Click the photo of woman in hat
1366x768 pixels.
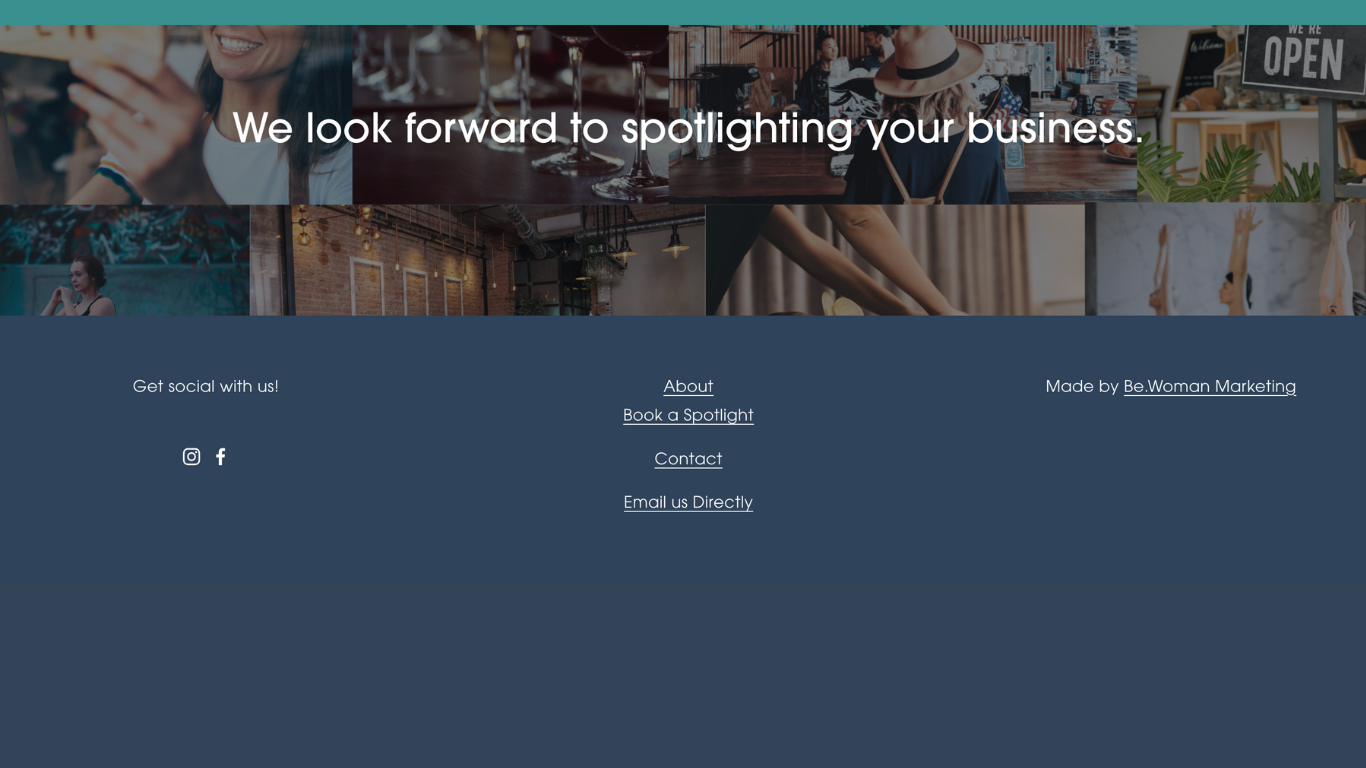pos(903,114)
